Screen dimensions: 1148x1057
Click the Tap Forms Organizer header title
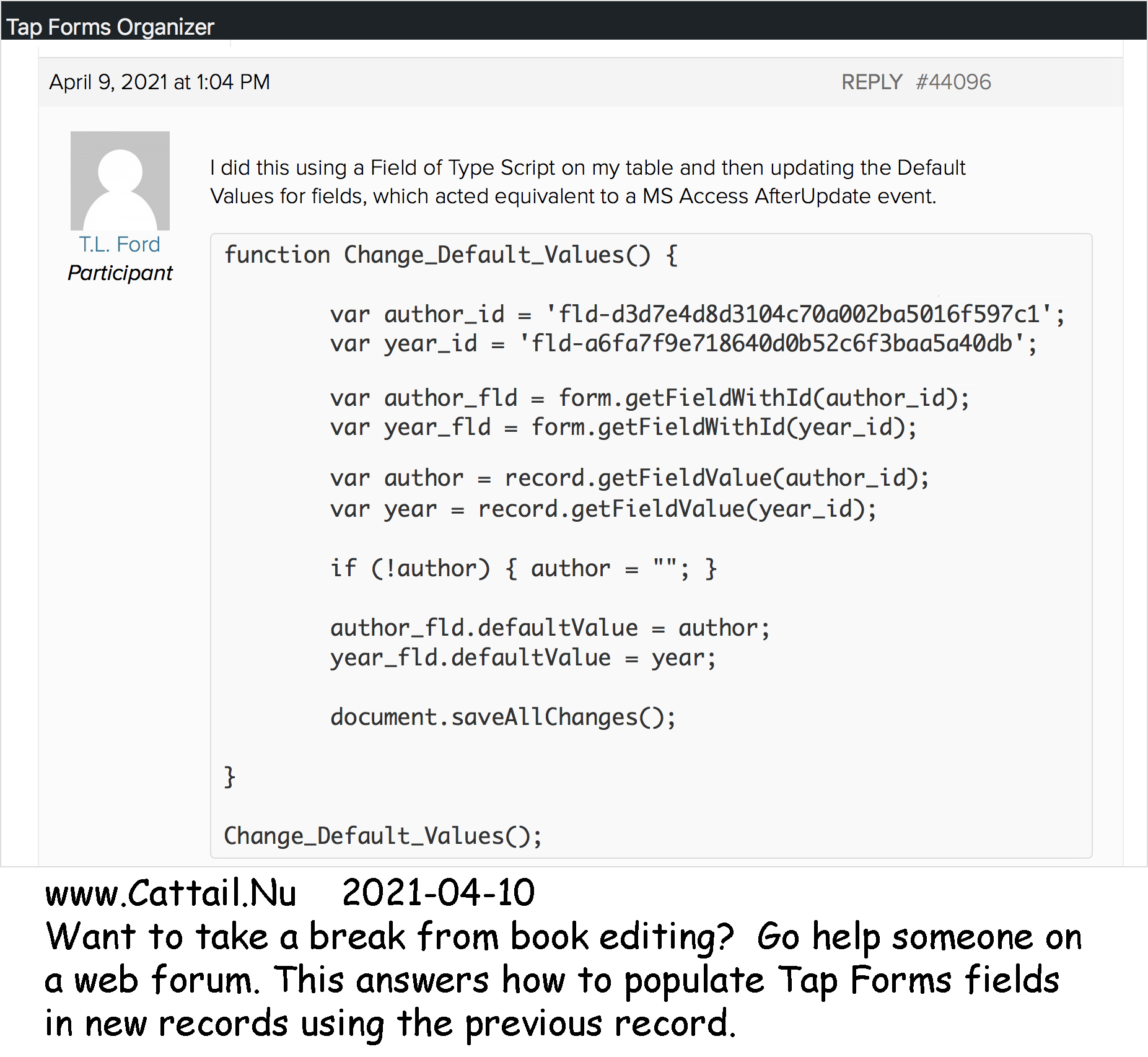pos(110,27)
